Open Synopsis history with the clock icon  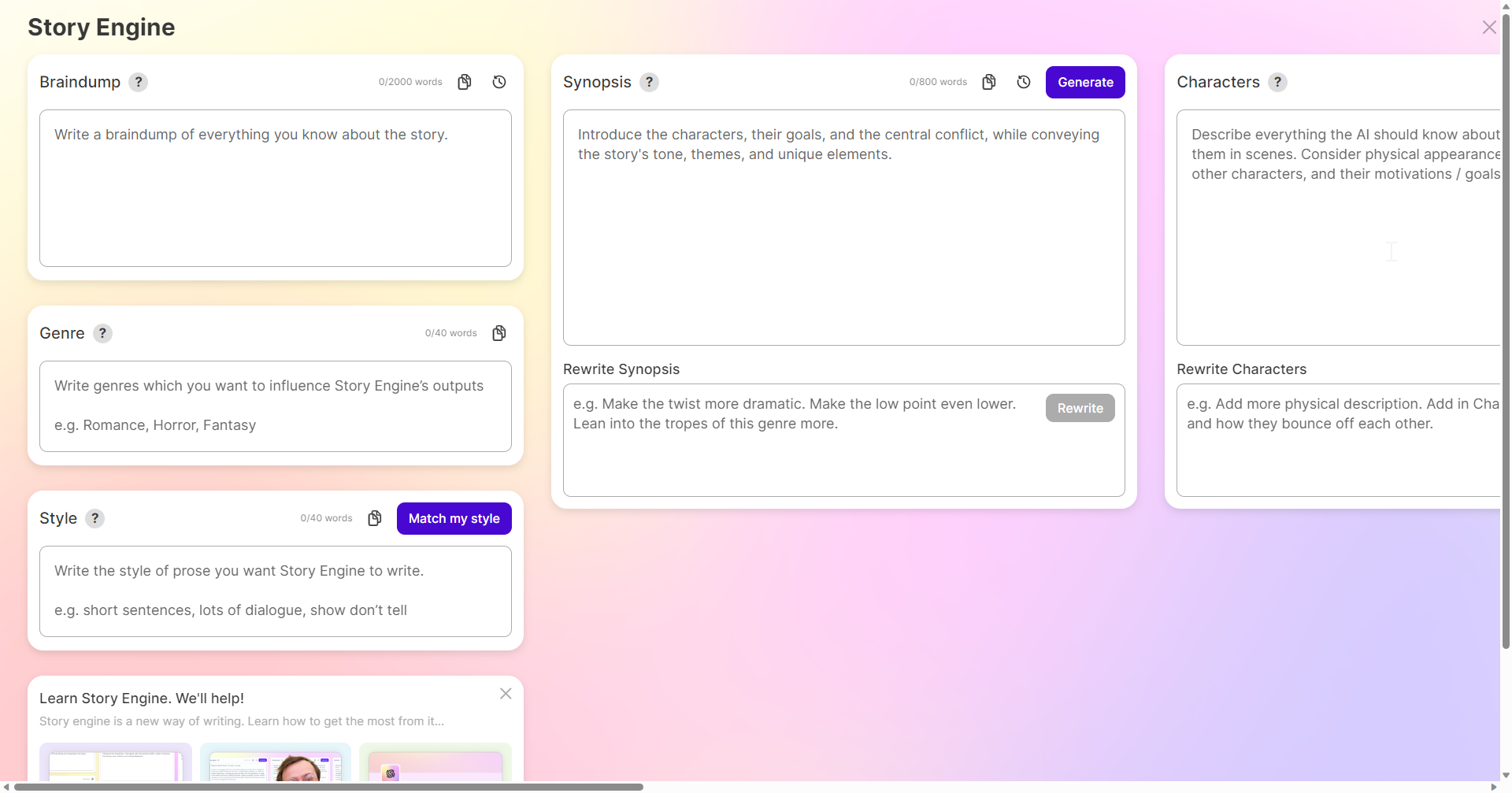(x=1024, y=82)
